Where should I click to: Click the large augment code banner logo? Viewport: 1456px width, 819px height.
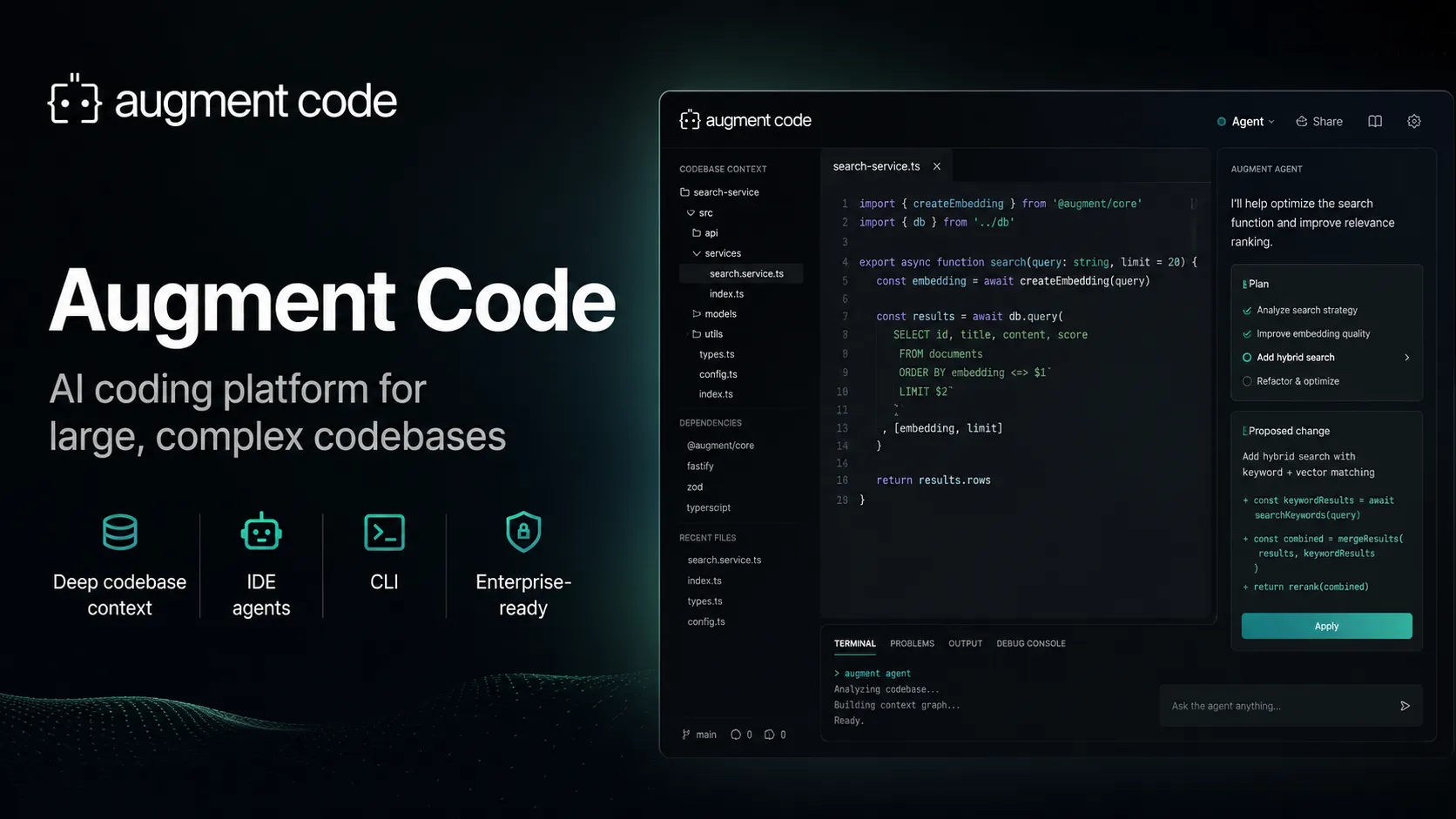tap(223, 100)
